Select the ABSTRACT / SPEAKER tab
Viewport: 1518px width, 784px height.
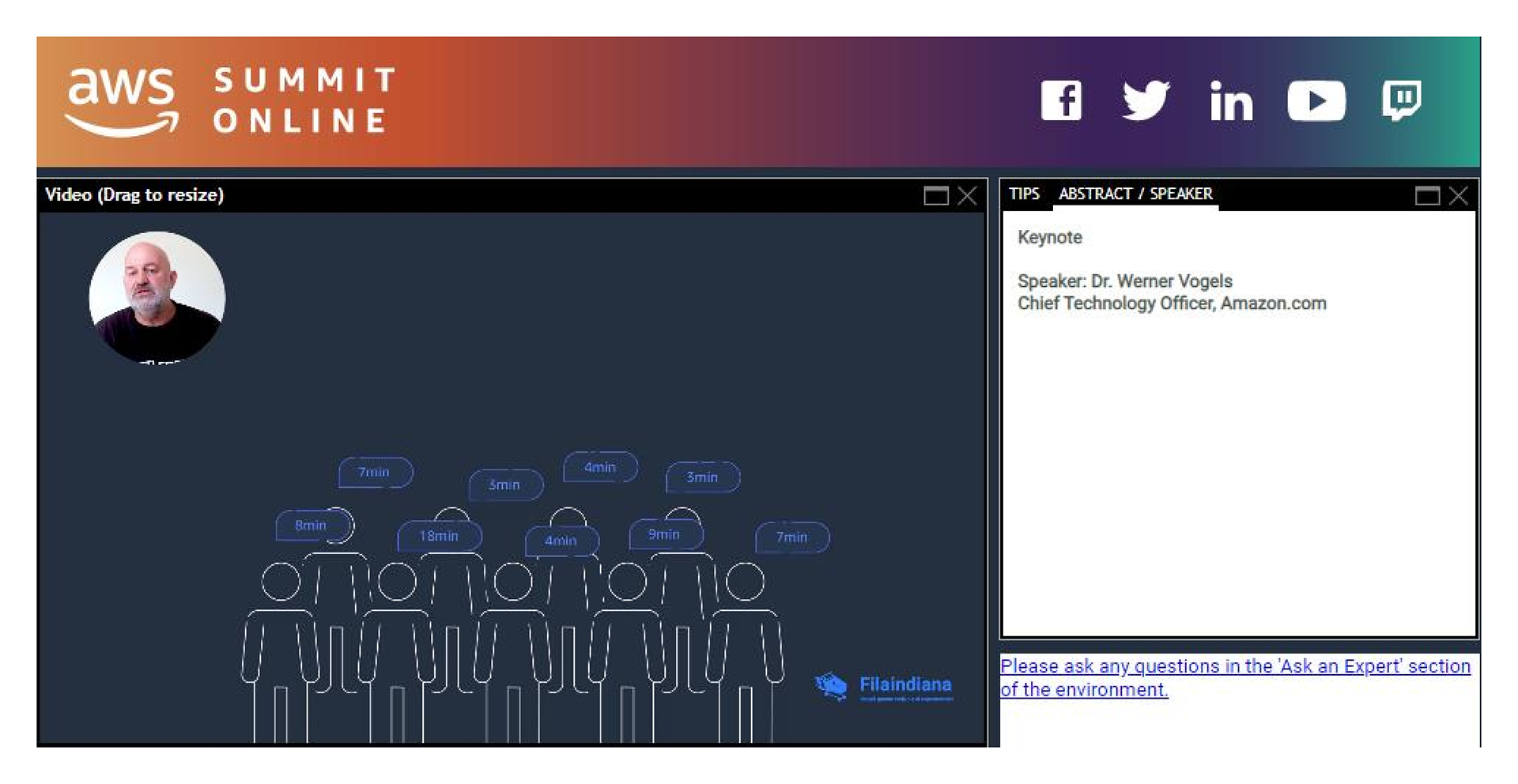[x=1135, y=194]
